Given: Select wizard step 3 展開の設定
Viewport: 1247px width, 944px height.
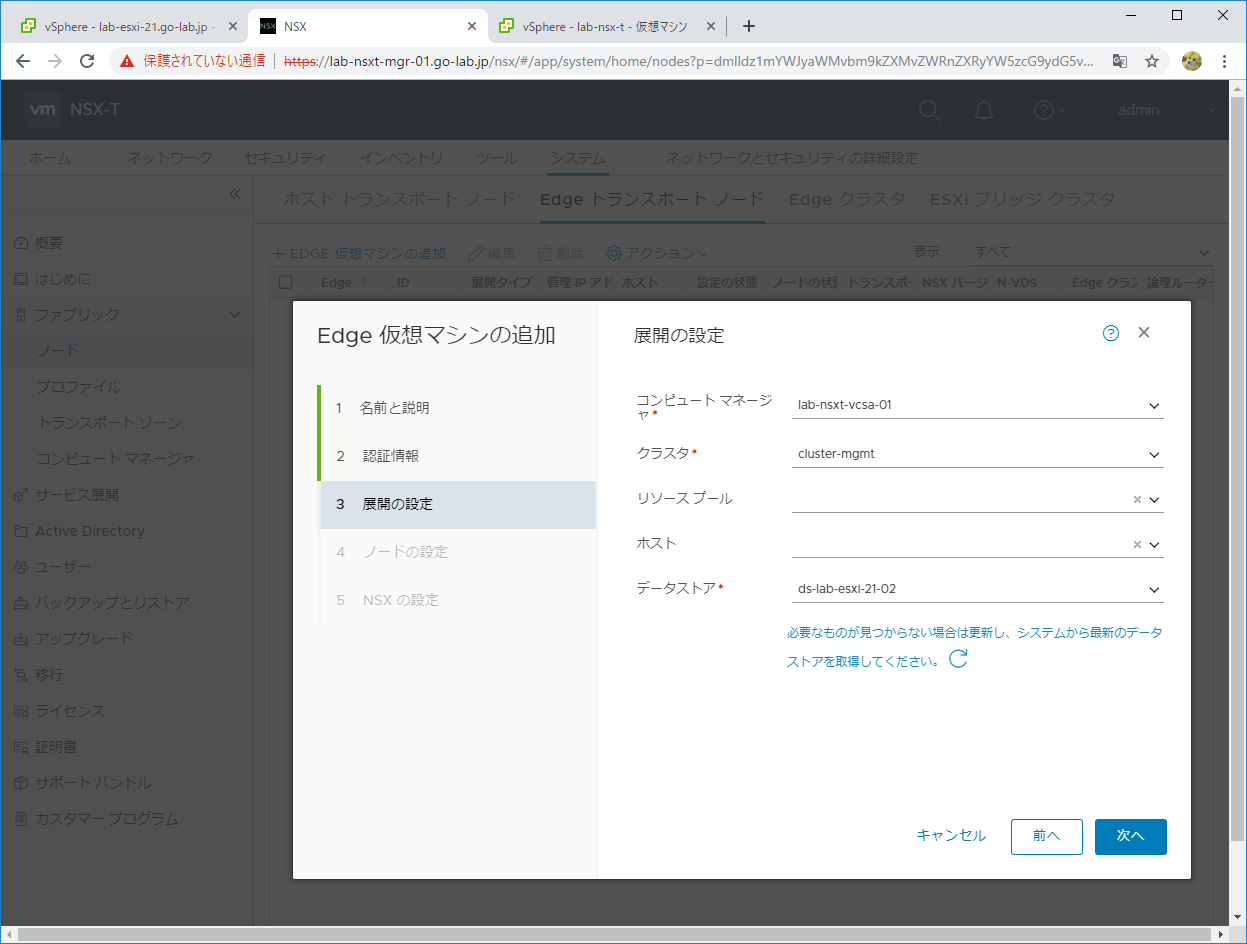Looking at the screenshot, I should click(x=457, y=504).
